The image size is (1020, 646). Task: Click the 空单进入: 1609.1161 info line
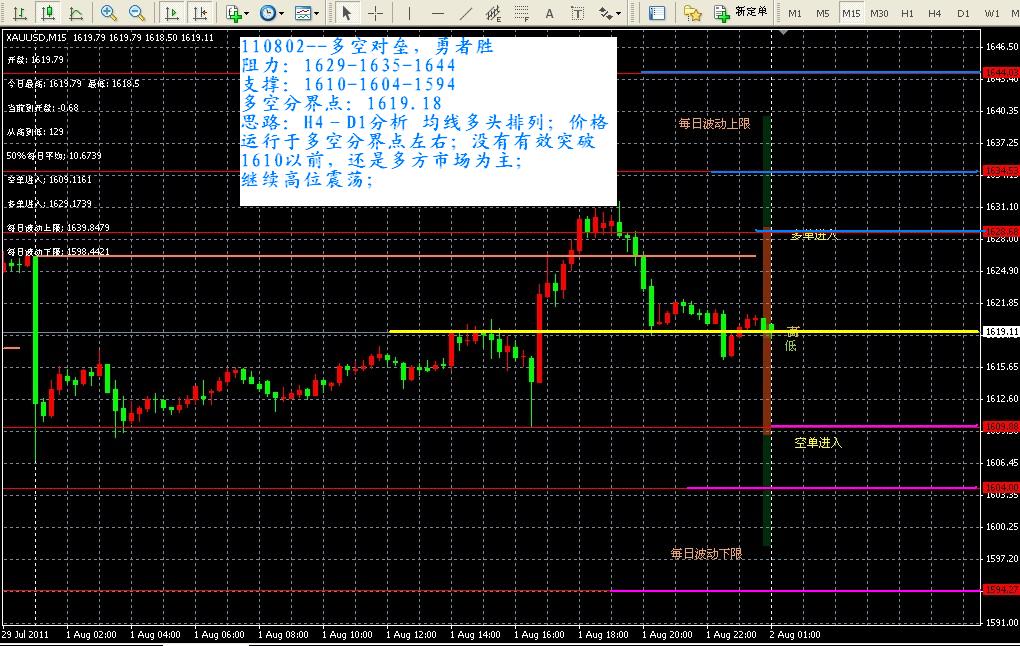pos(49,180)
